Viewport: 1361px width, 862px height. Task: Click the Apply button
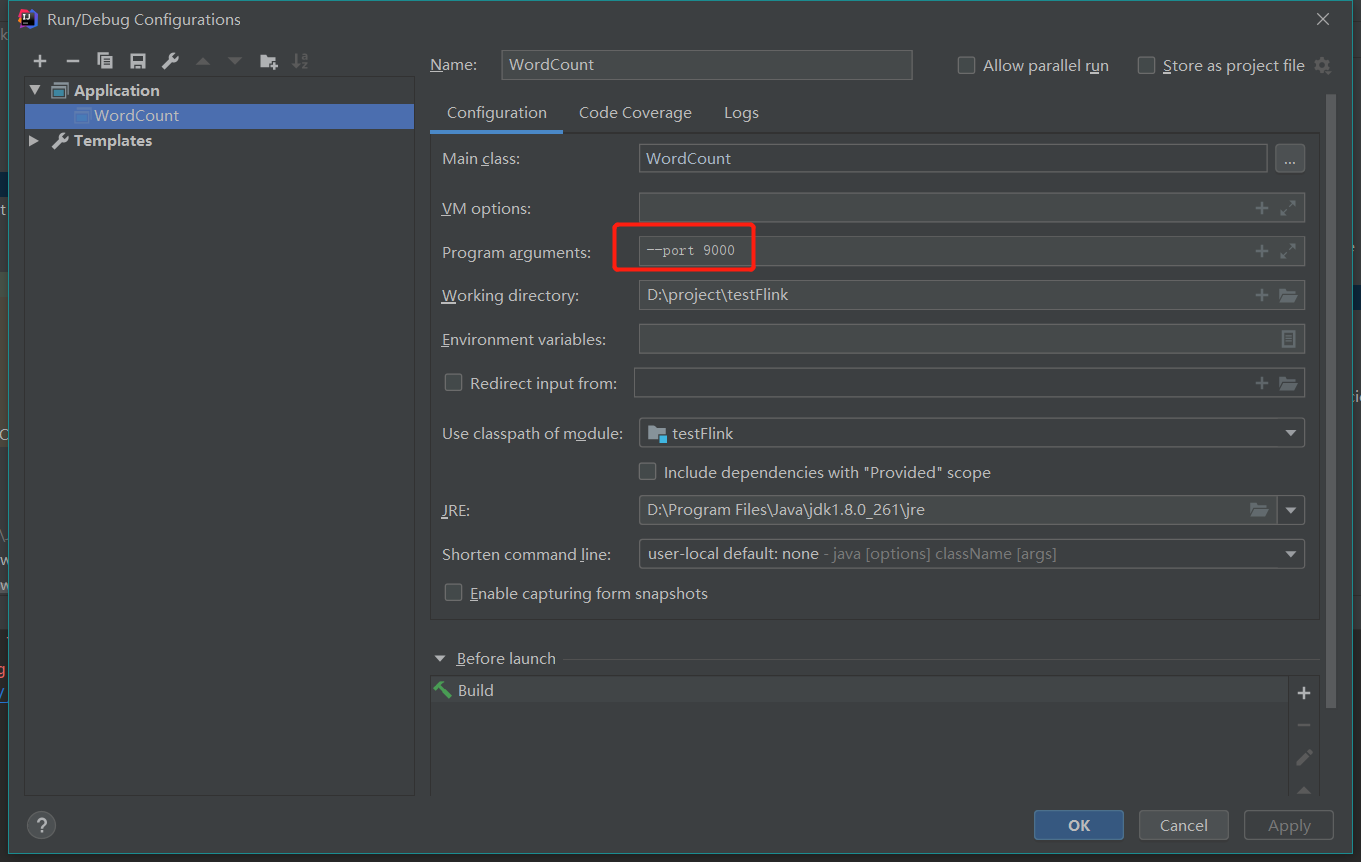1289,825
